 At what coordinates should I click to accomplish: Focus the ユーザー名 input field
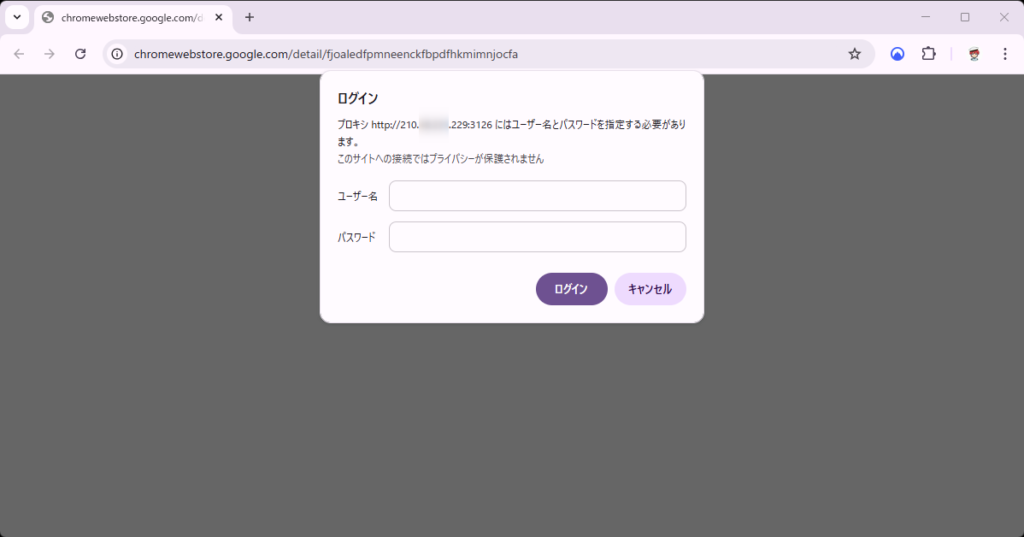[537, 196]
